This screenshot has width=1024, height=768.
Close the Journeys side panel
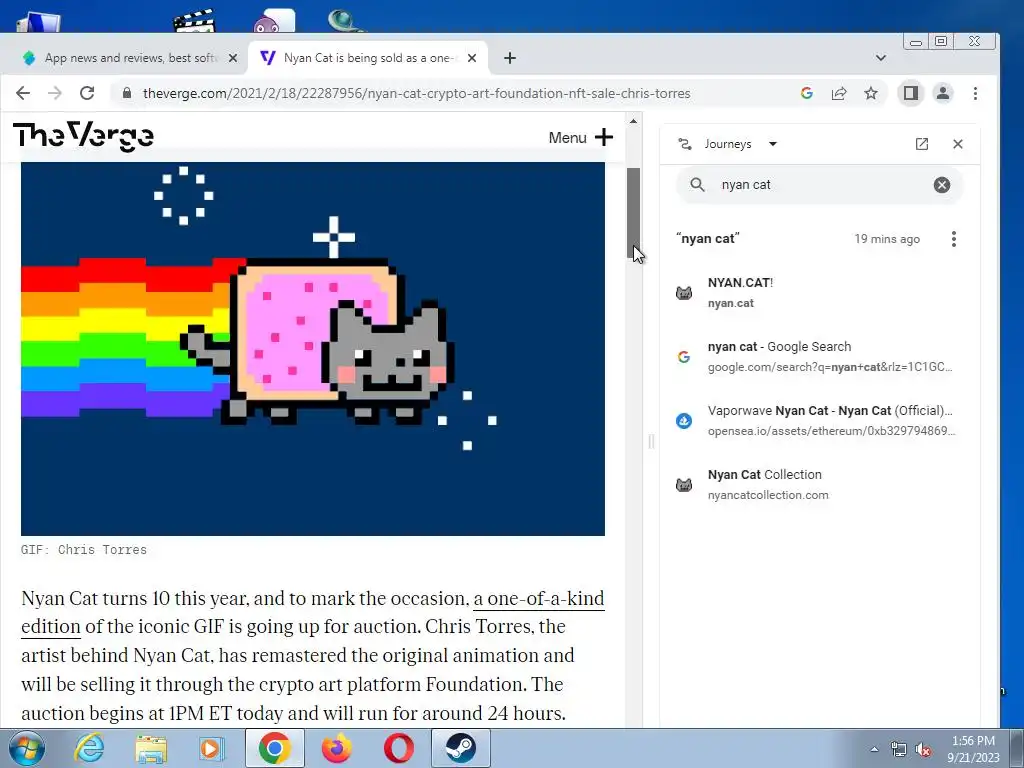tap(958, 144)
